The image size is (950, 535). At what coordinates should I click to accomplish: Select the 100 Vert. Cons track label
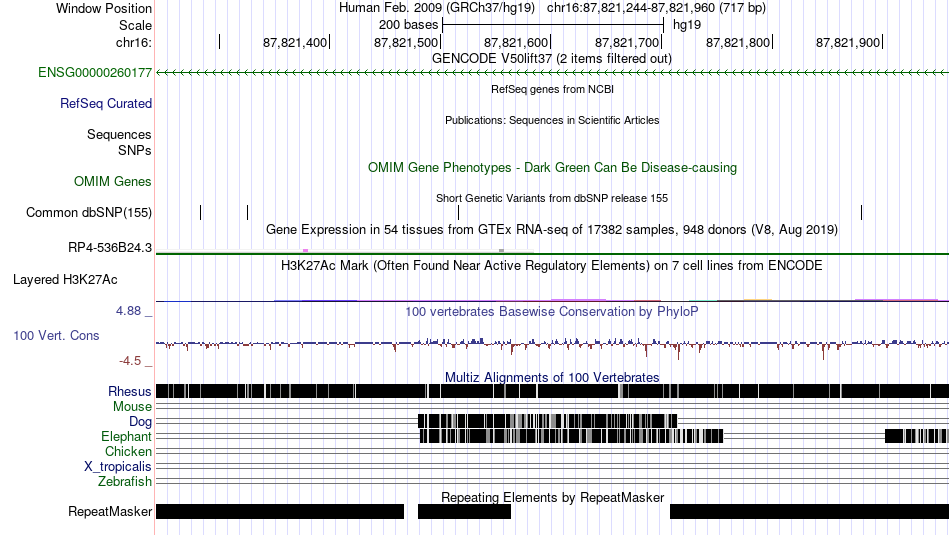tap(56, 336)
